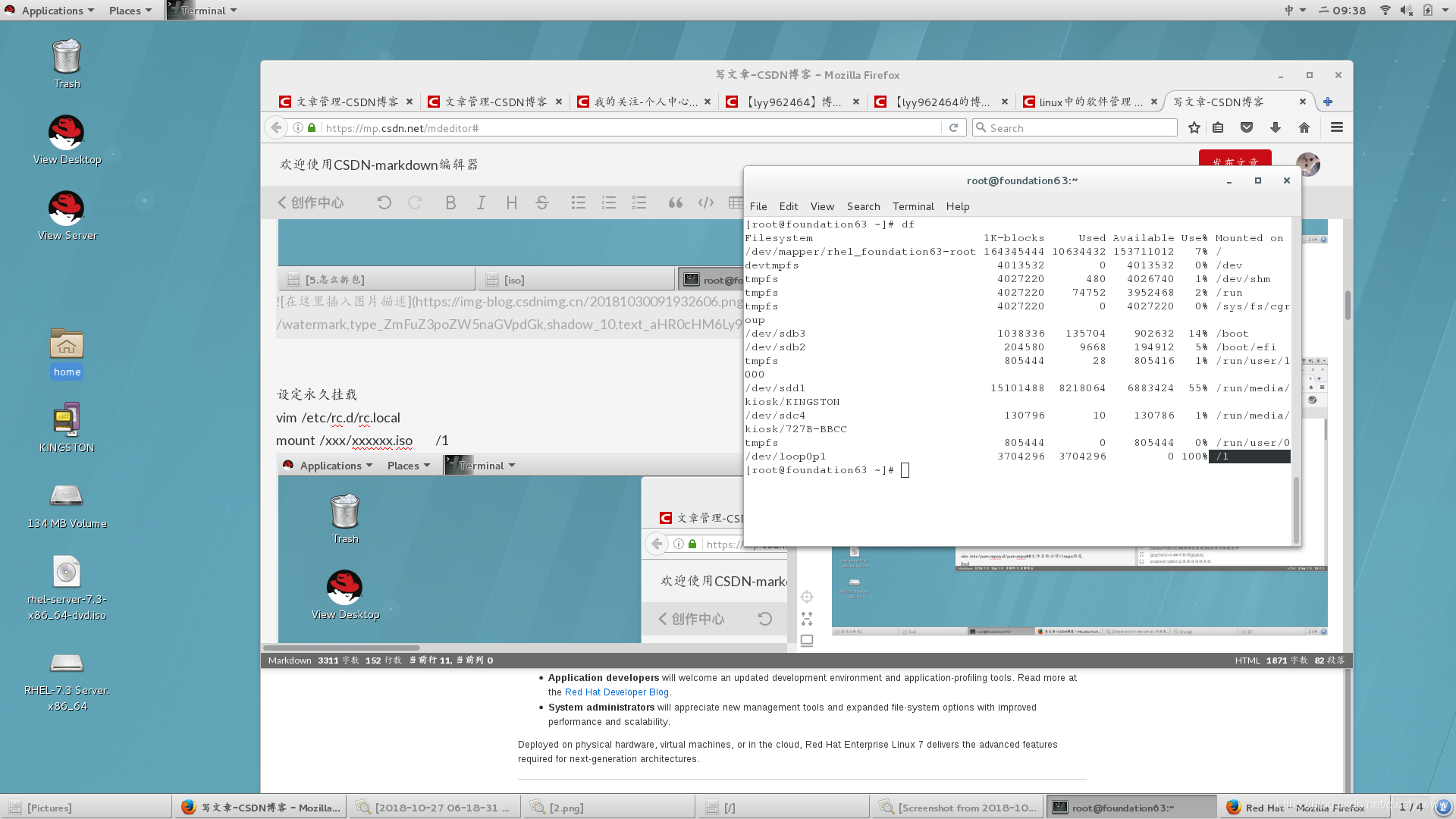Insert a table using the table icon

point(736,202)
